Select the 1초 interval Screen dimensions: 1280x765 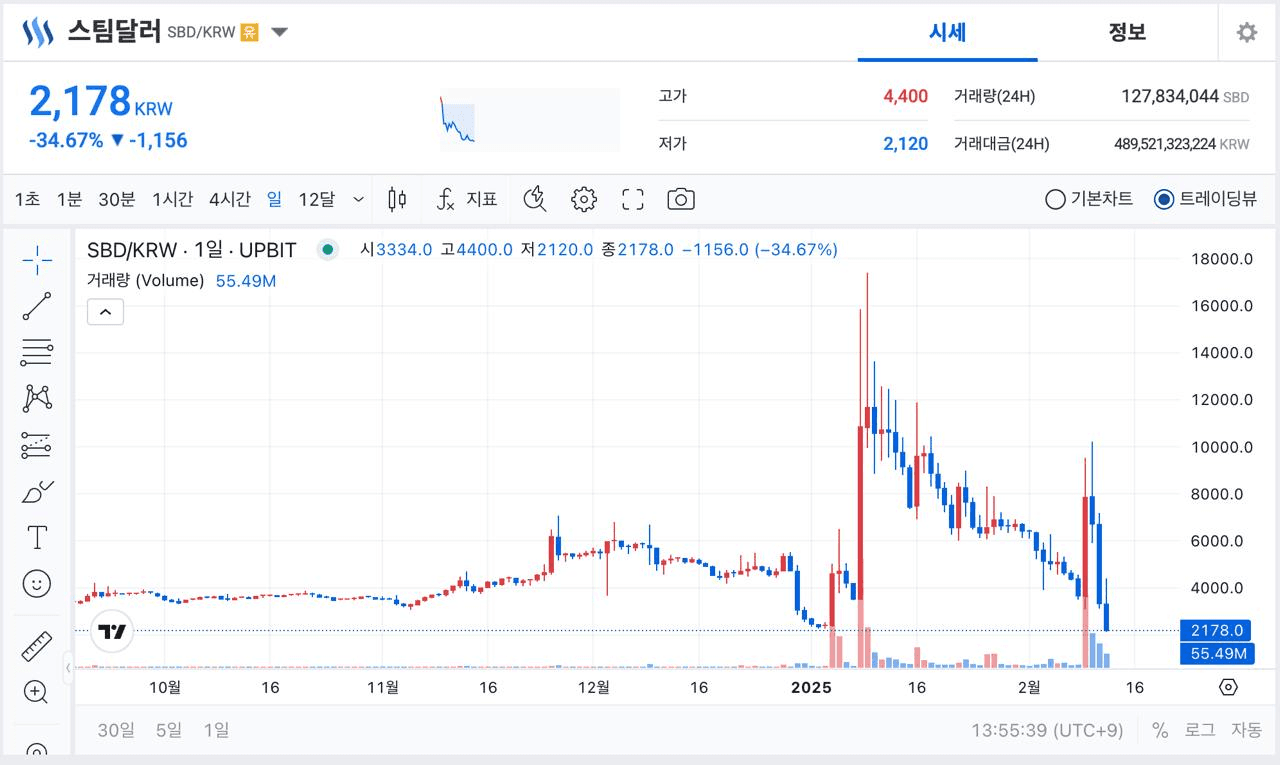click(27, 199)
